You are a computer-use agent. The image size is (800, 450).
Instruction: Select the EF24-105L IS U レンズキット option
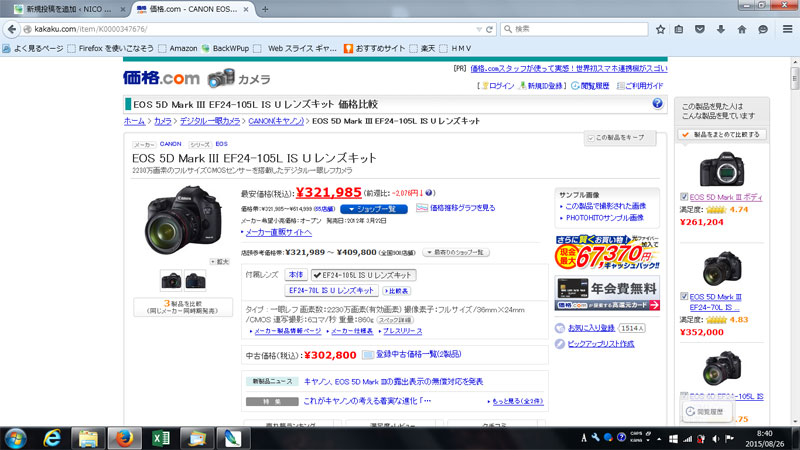(x=364, y=275)
